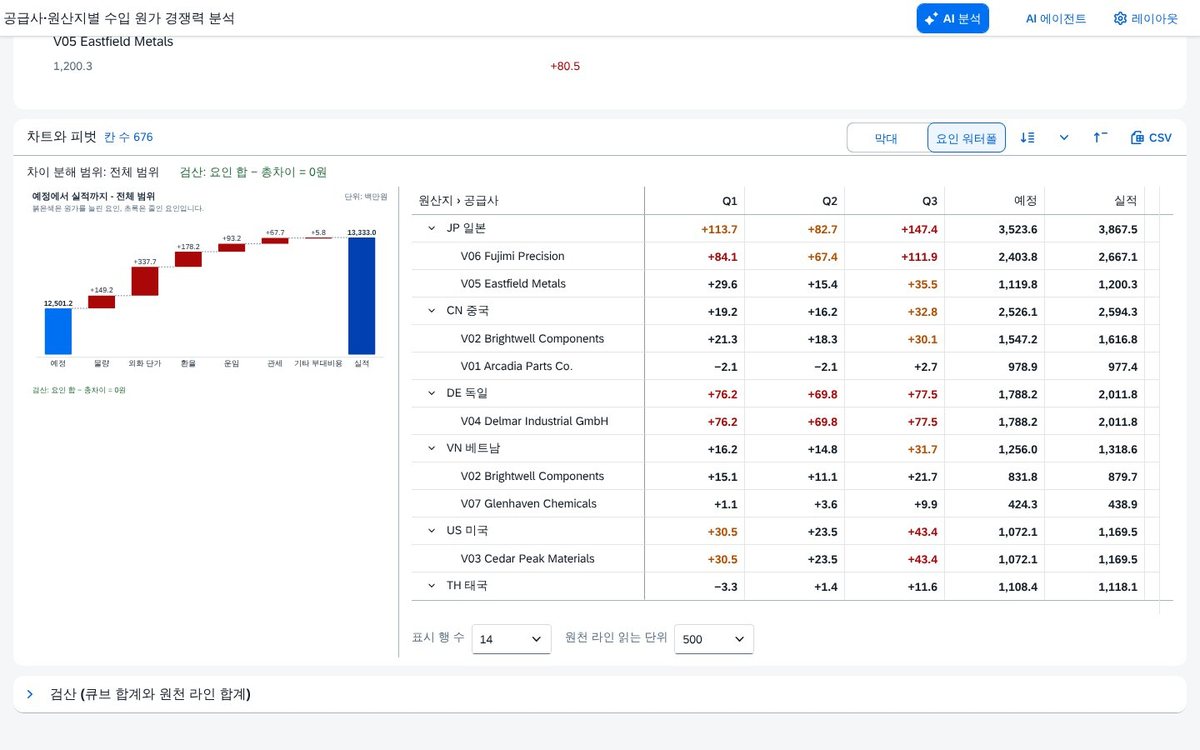Select V02 Brightwell Components under CN 중국
1200x750 pixels.
point(785,339)
